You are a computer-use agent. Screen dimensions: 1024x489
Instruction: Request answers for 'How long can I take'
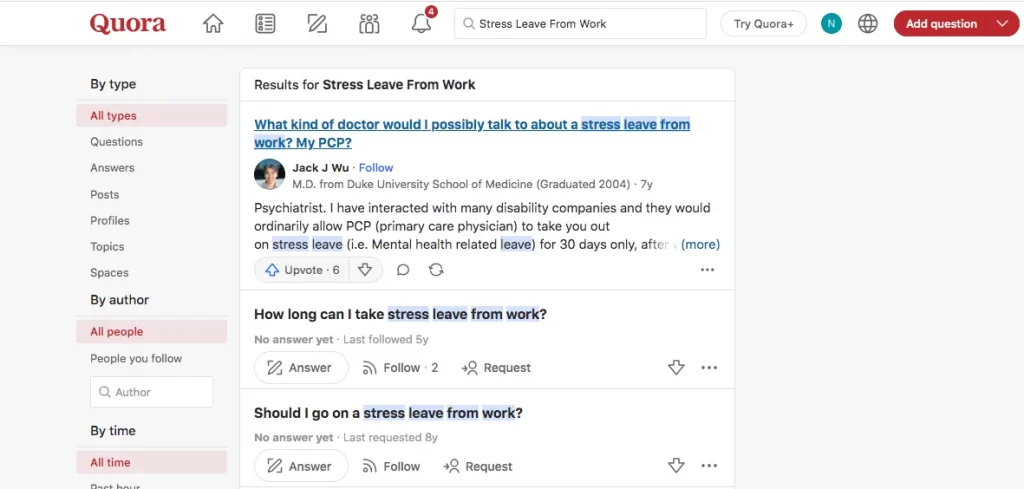496,368
